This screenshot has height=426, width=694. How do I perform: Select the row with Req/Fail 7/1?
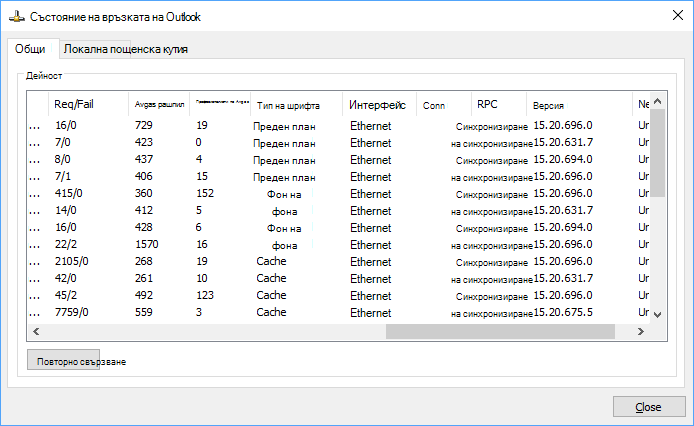pyautogui.click(x=338, y=176)
